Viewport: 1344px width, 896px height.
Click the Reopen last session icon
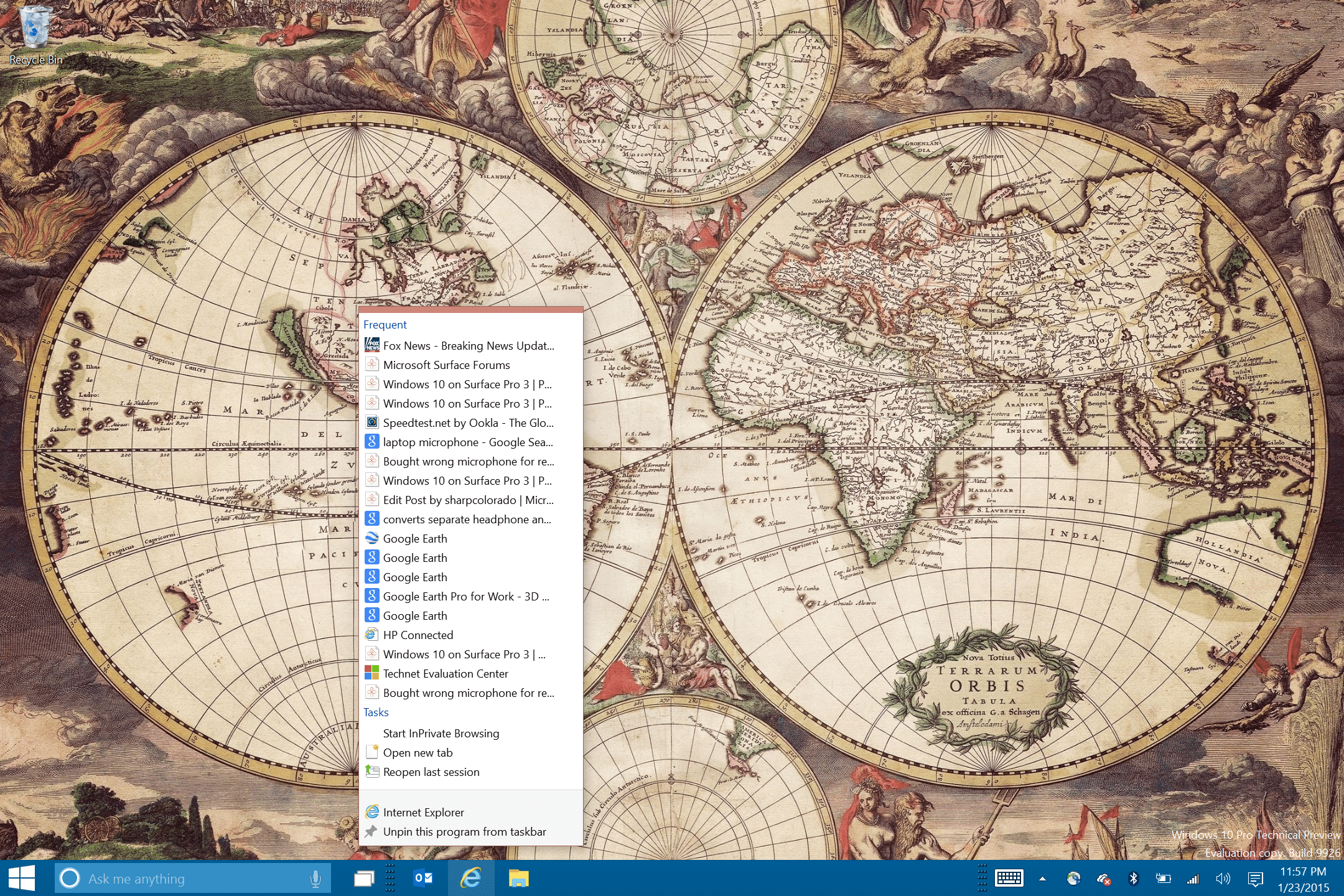(x=371, y=772)
